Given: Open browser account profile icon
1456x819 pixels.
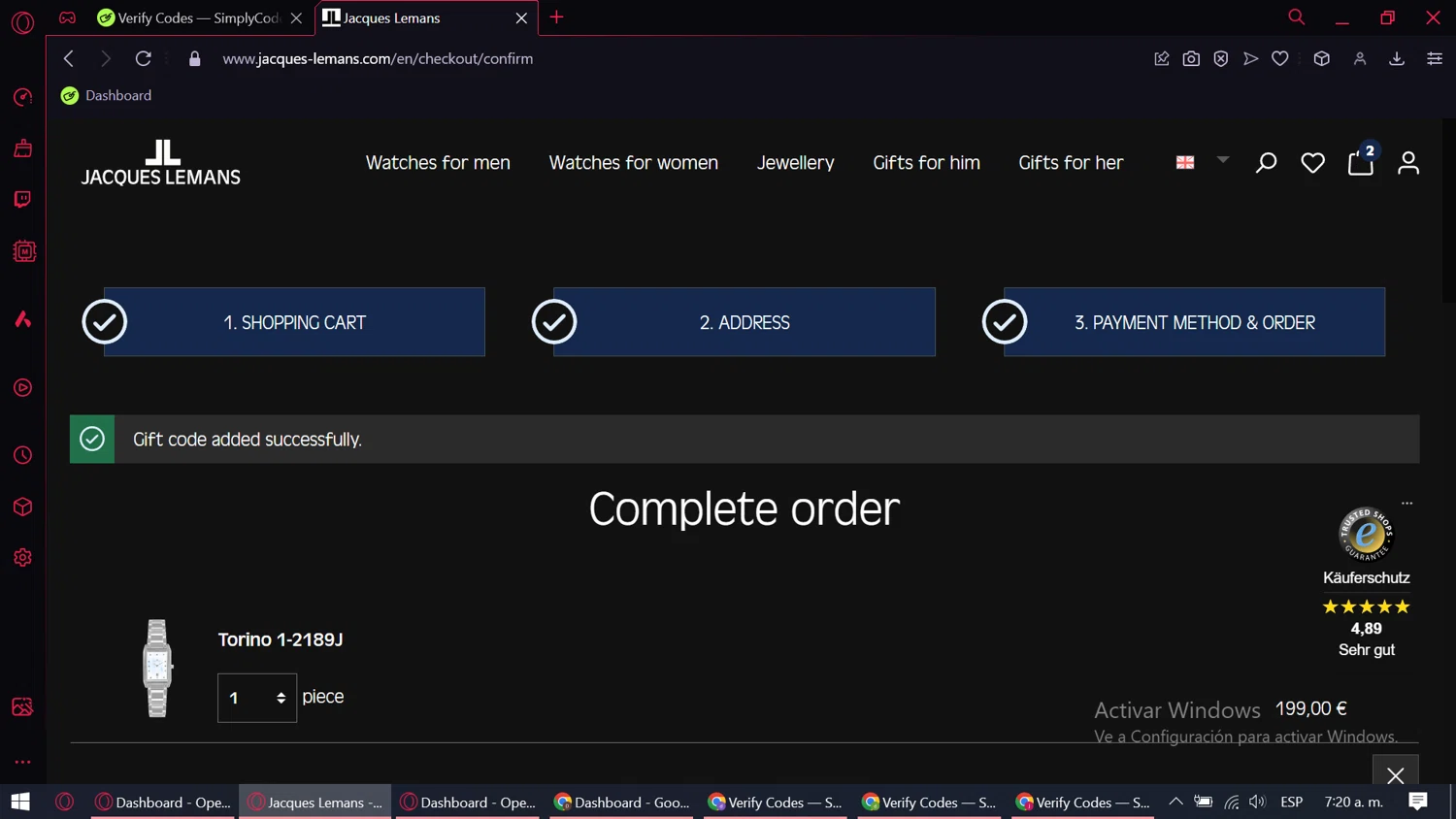Looking at the screenshot, I should (x=1360, y=58).
